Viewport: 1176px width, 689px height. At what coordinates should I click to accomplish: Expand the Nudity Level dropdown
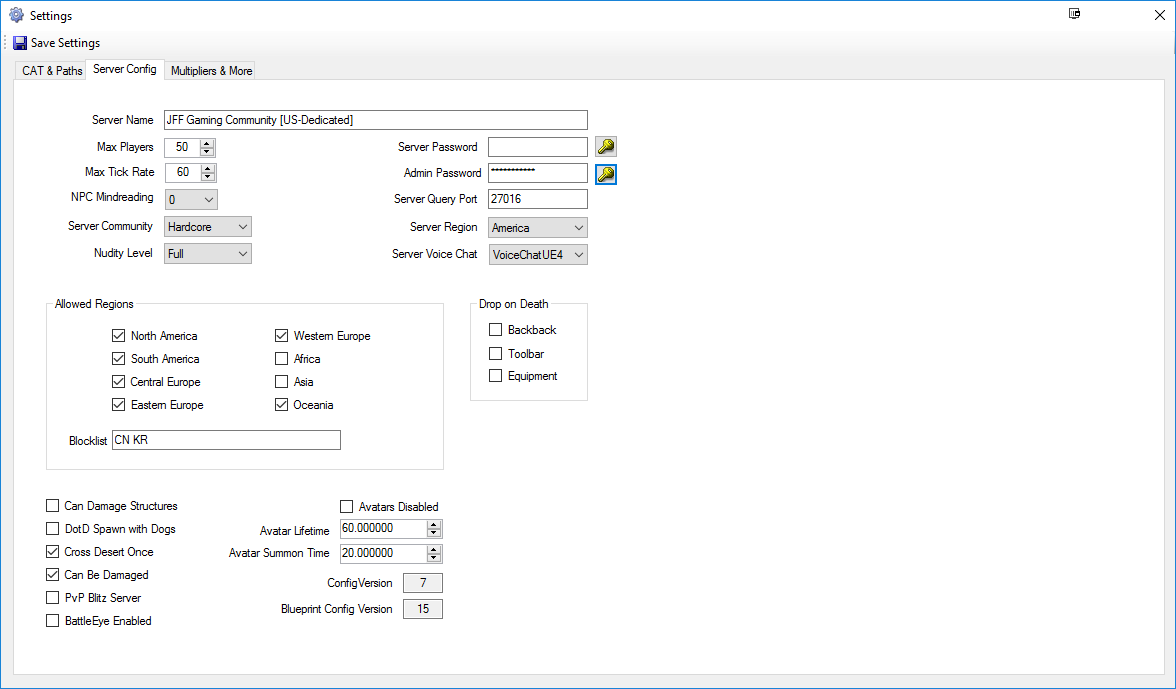[x=207, y=254]
